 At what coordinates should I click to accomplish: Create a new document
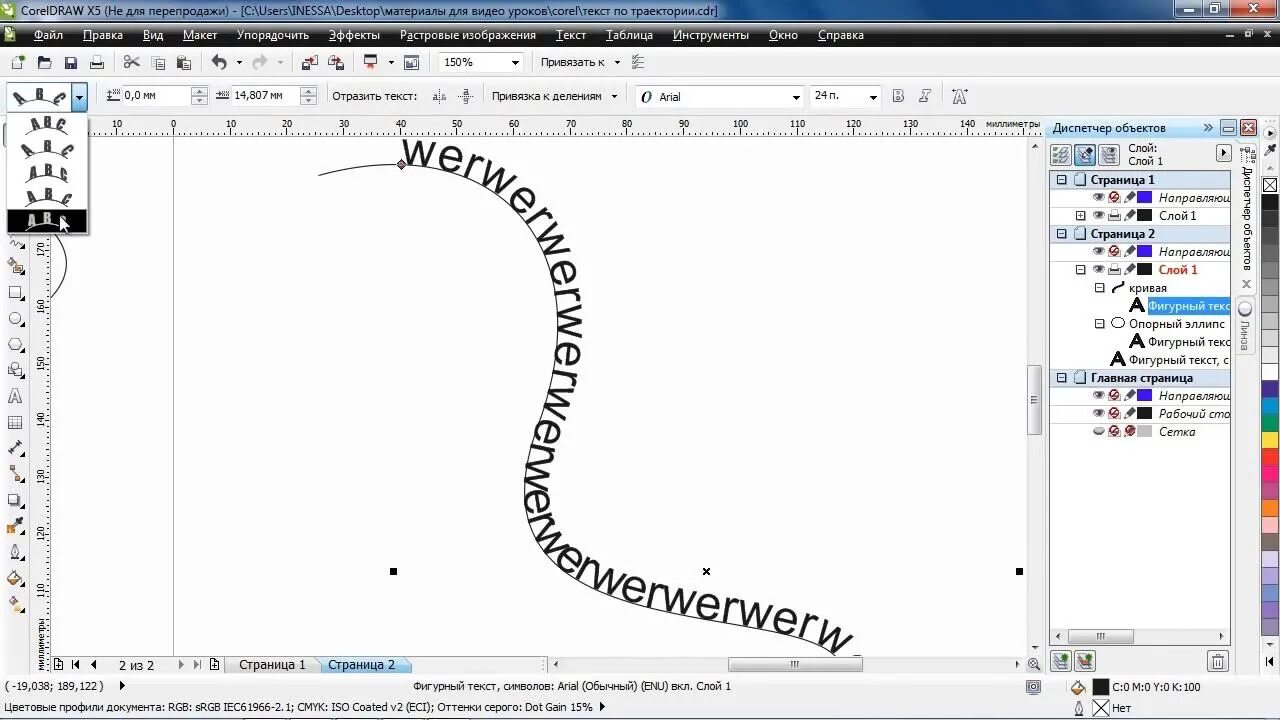point(19,62)
